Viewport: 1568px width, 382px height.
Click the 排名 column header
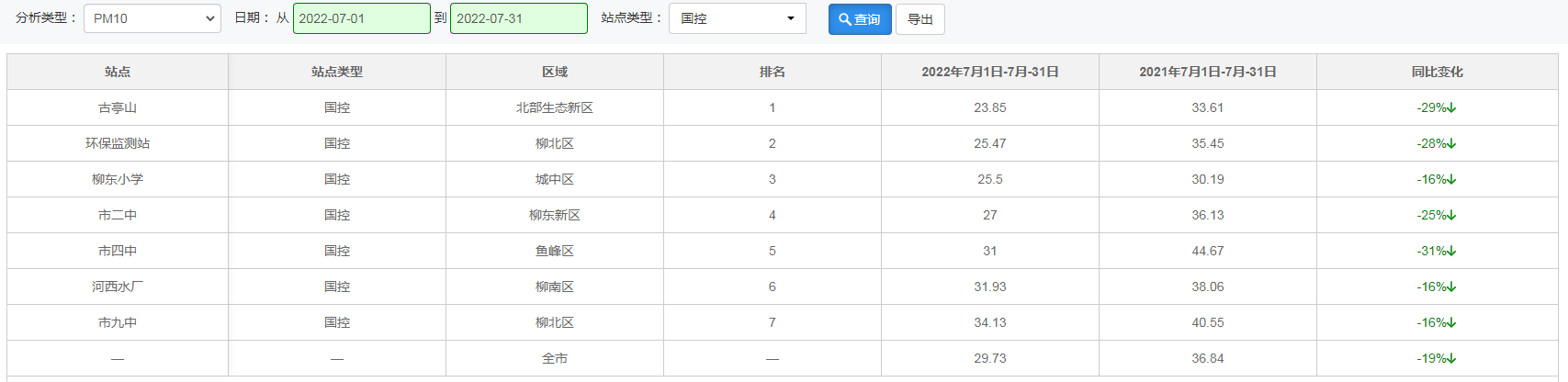coord(773,72)
